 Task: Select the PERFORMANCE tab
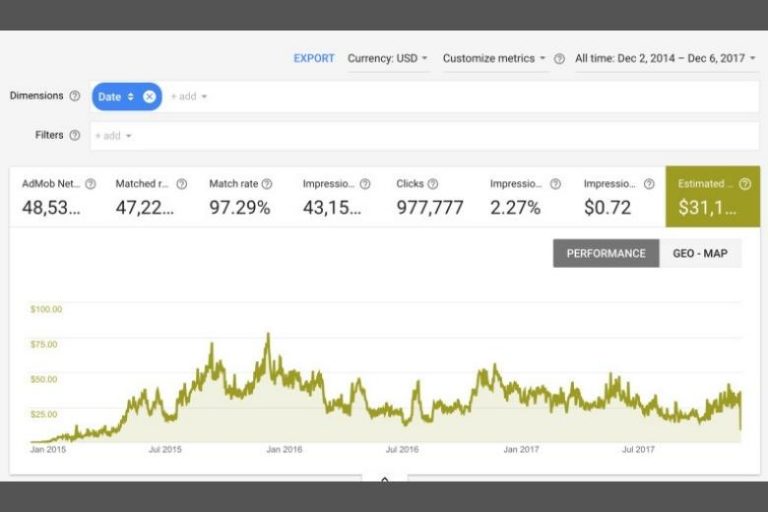pos(606,253)
